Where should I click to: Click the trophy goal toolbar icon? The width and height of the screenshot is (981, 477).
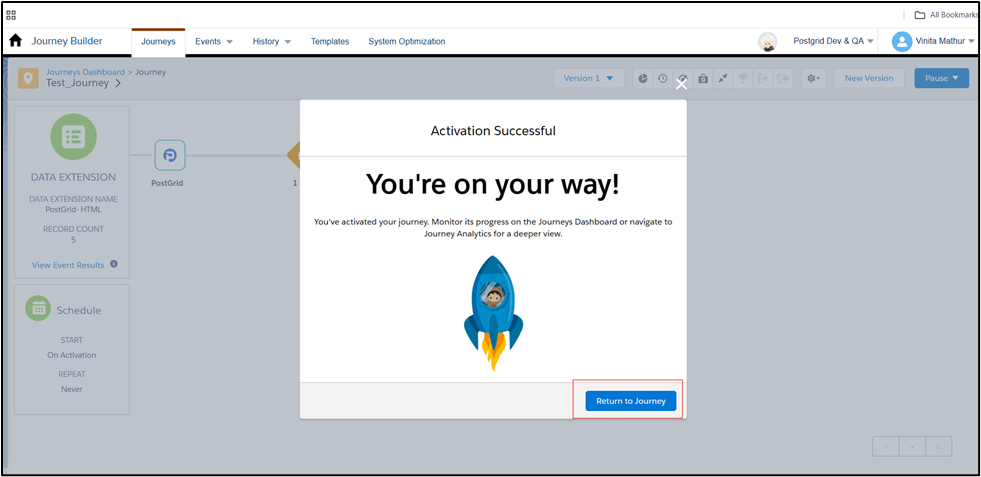(x=743, y=78)
